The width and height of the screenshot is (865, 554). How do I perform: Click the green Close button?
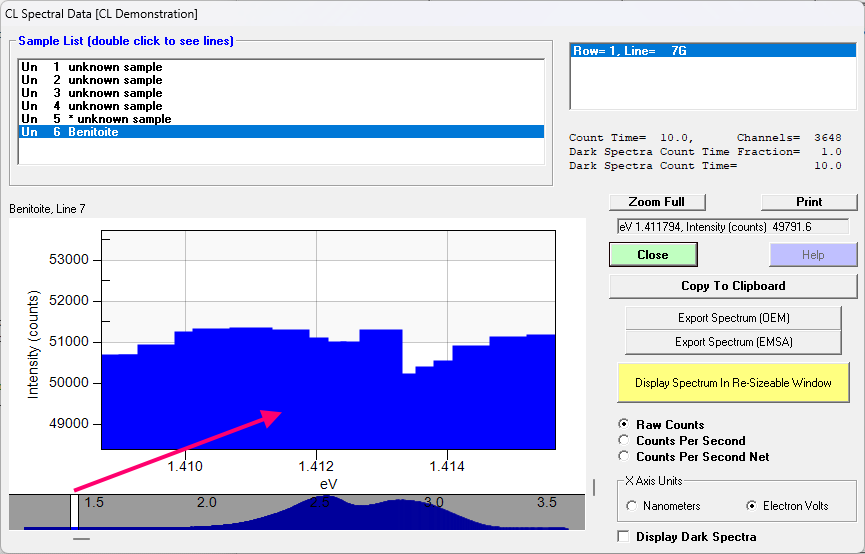click(652, 255)
